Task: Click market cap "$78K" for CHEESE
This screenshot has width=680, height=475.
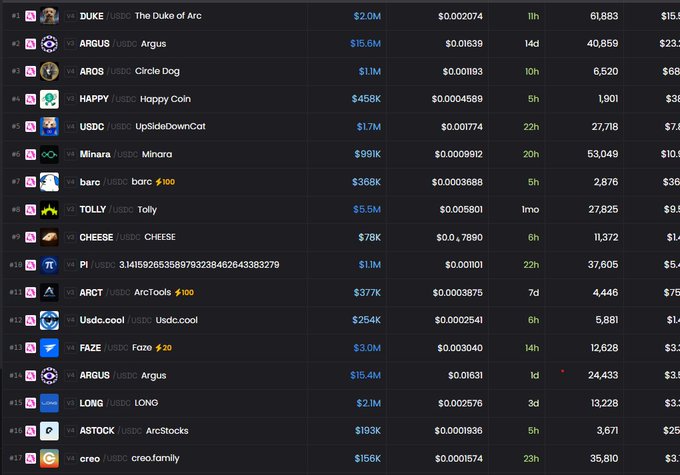Action: click(x=369, y=238)
